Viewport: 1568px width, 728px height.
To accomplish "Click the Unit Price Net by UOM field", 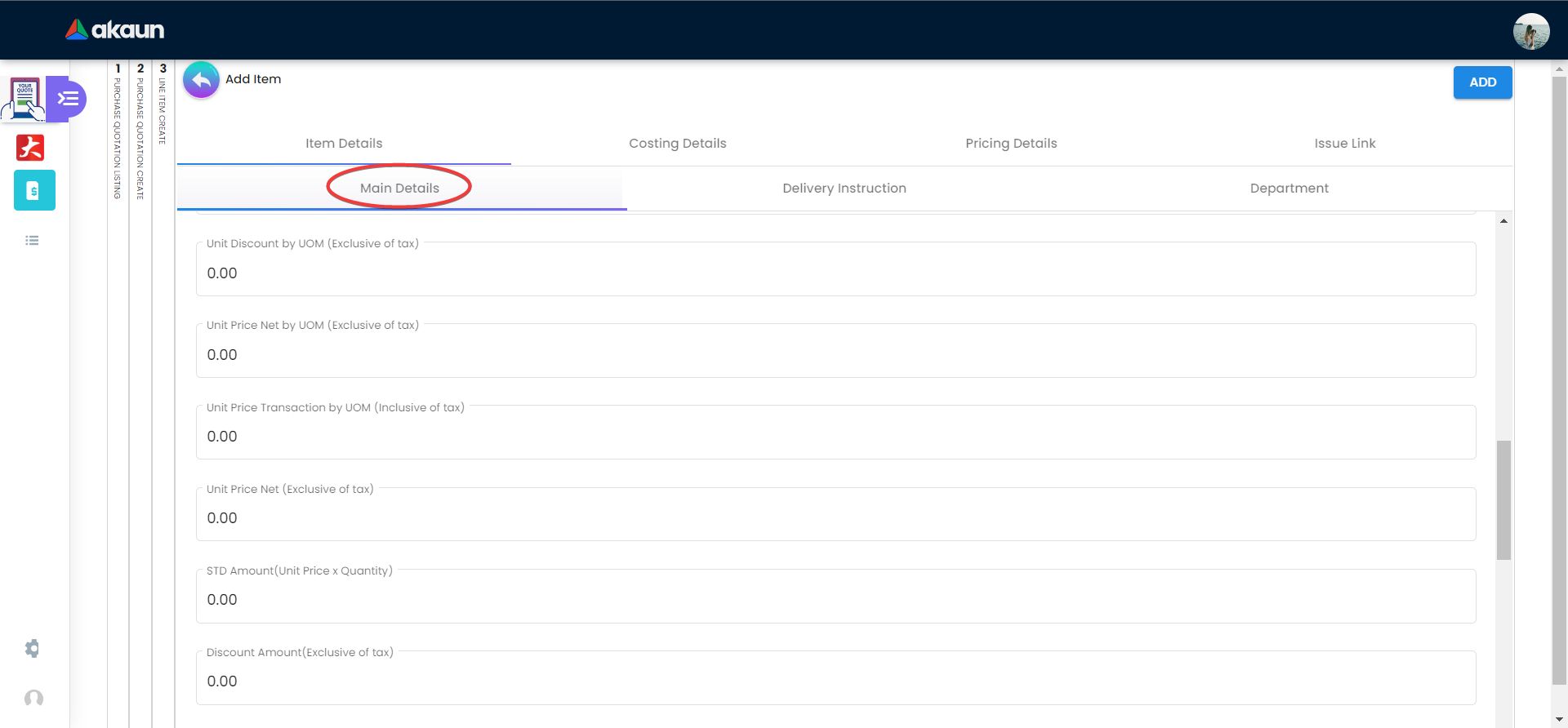I will point(835,351).
